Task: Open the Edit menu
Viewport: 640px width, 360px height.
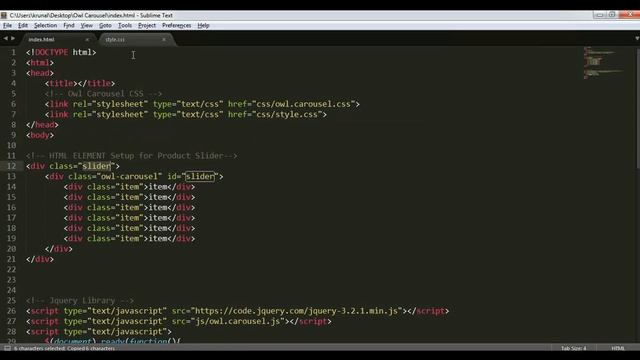Action: tap(23, 25)
